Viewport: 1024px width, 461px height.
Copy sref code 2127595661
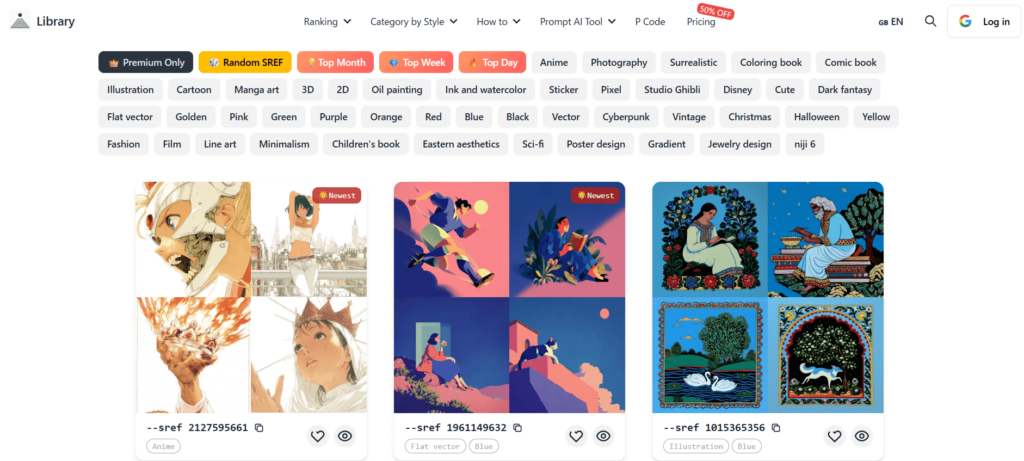[259, 428]
